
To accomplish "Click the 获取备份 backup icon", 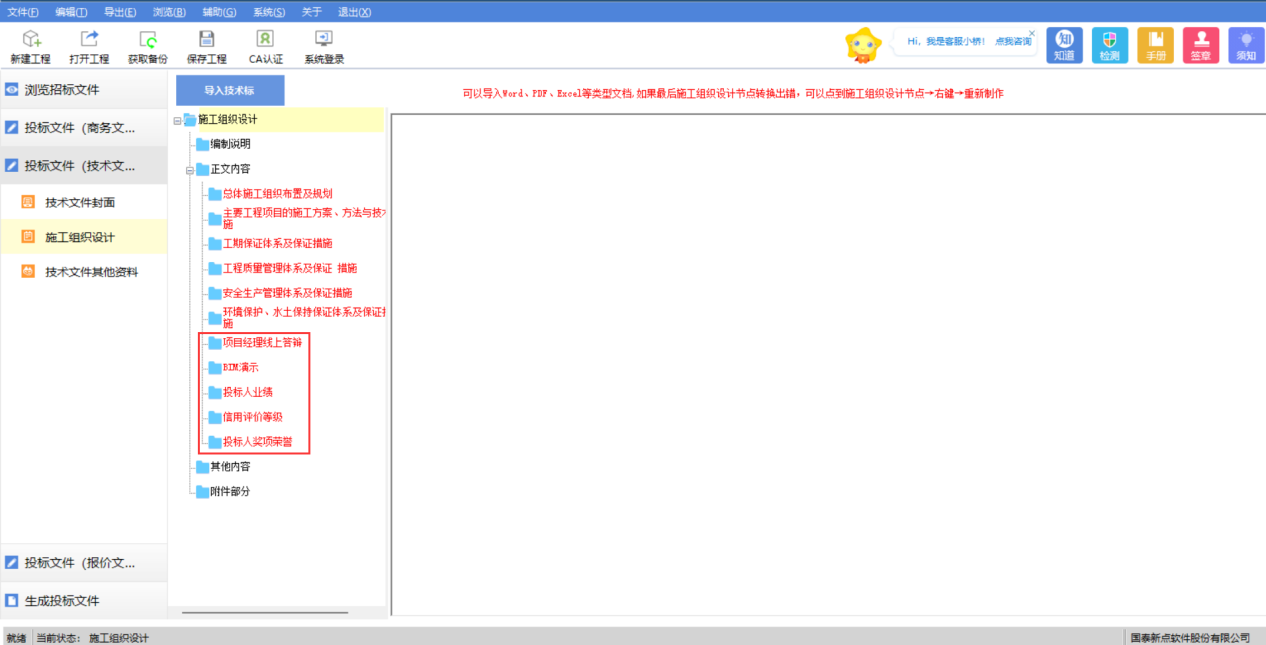I will point(148,40).
